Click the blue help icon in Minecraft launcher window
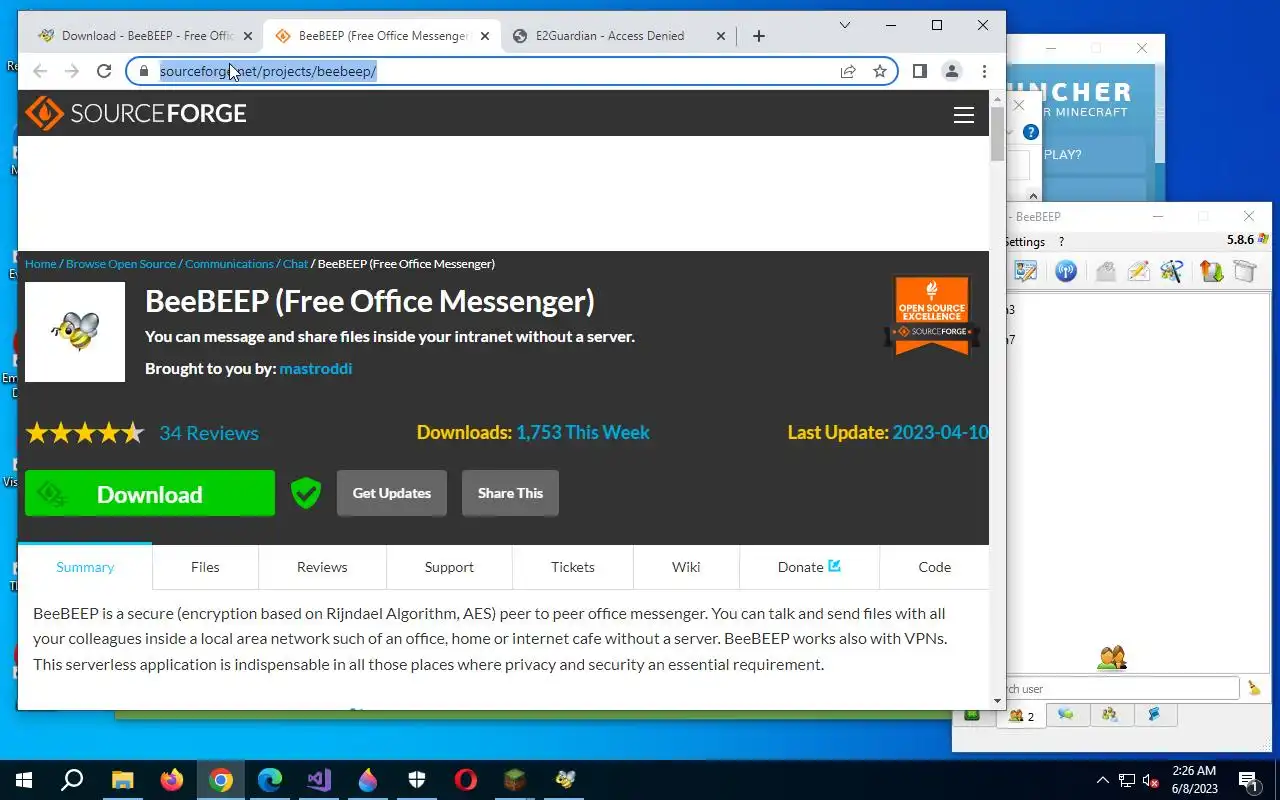The image size is (1280, 800). coord(1031,132)
